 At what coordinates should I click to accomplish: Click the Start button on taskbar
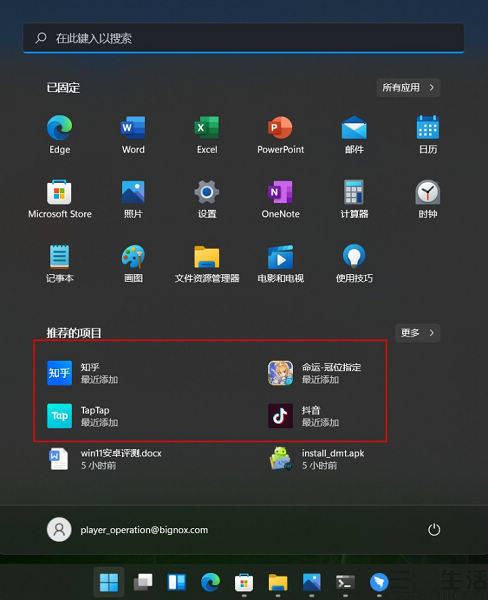coord(109,582)
